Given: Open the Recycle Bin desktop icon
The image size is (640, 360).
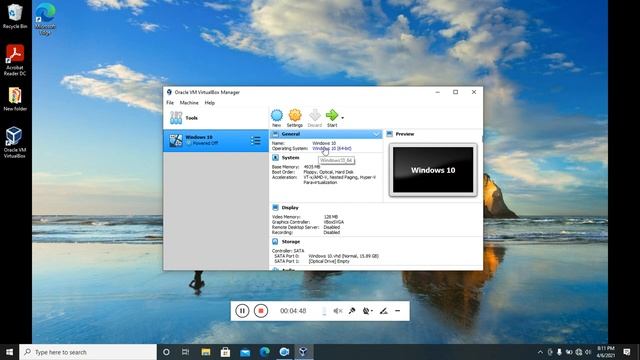Looking at the screenshot, I should [15, 16].
